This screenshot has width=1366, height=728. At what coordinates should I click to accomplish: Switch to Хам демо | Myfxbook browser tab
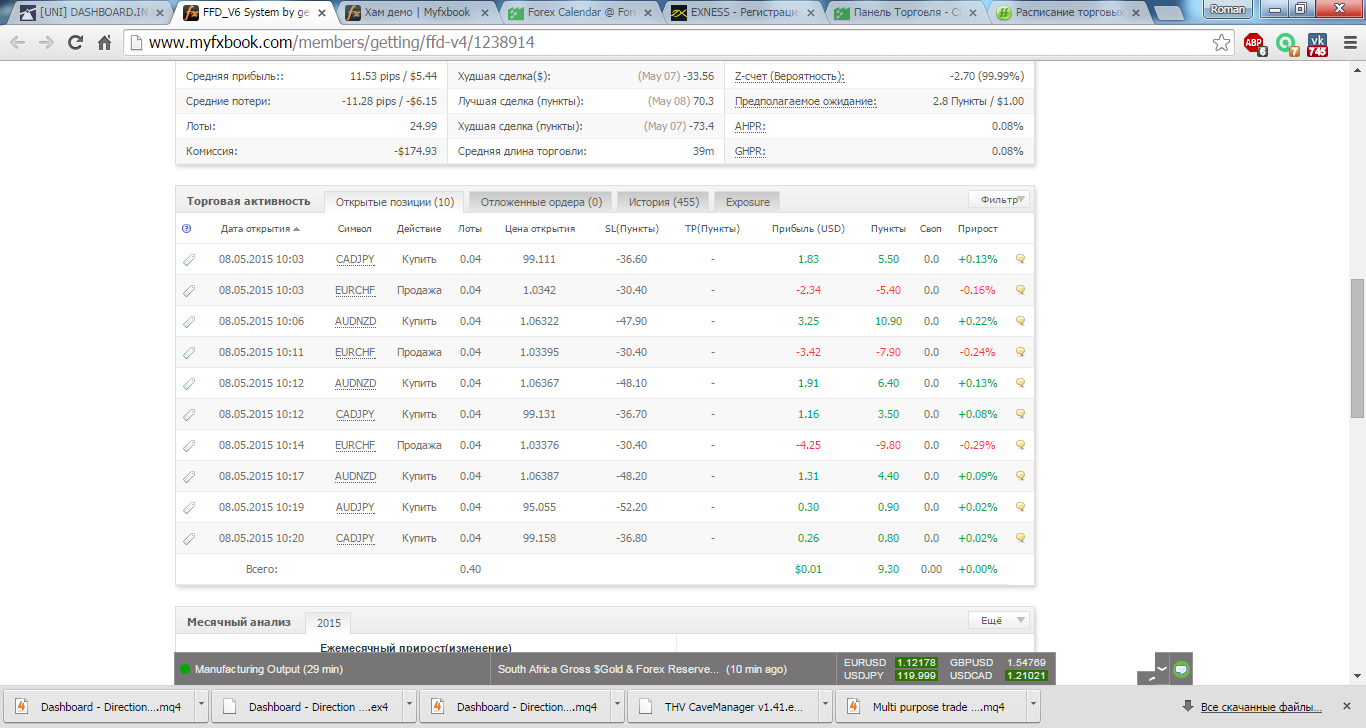[416, 12]
